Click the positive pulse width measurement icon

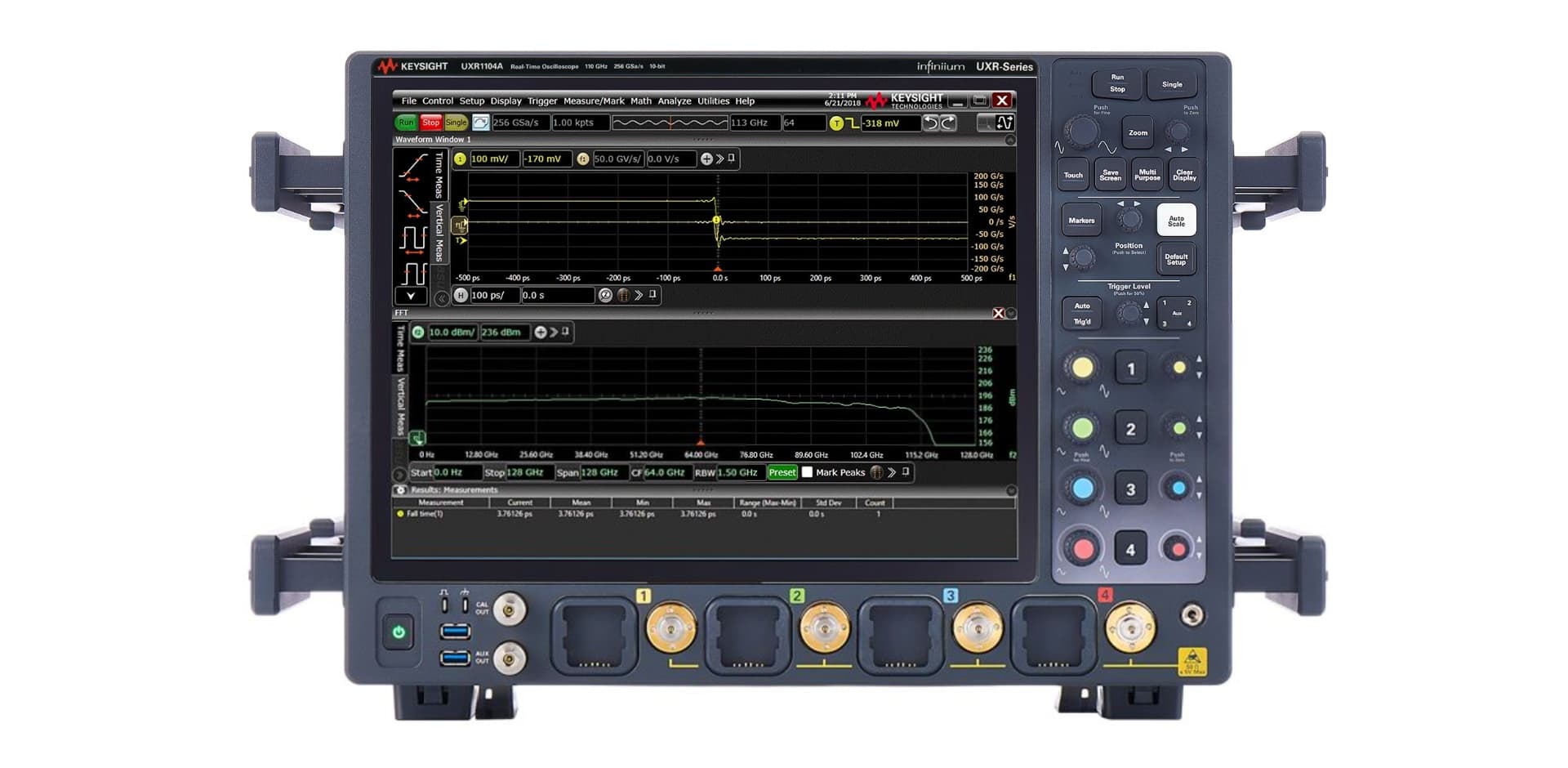pos(414,239)
